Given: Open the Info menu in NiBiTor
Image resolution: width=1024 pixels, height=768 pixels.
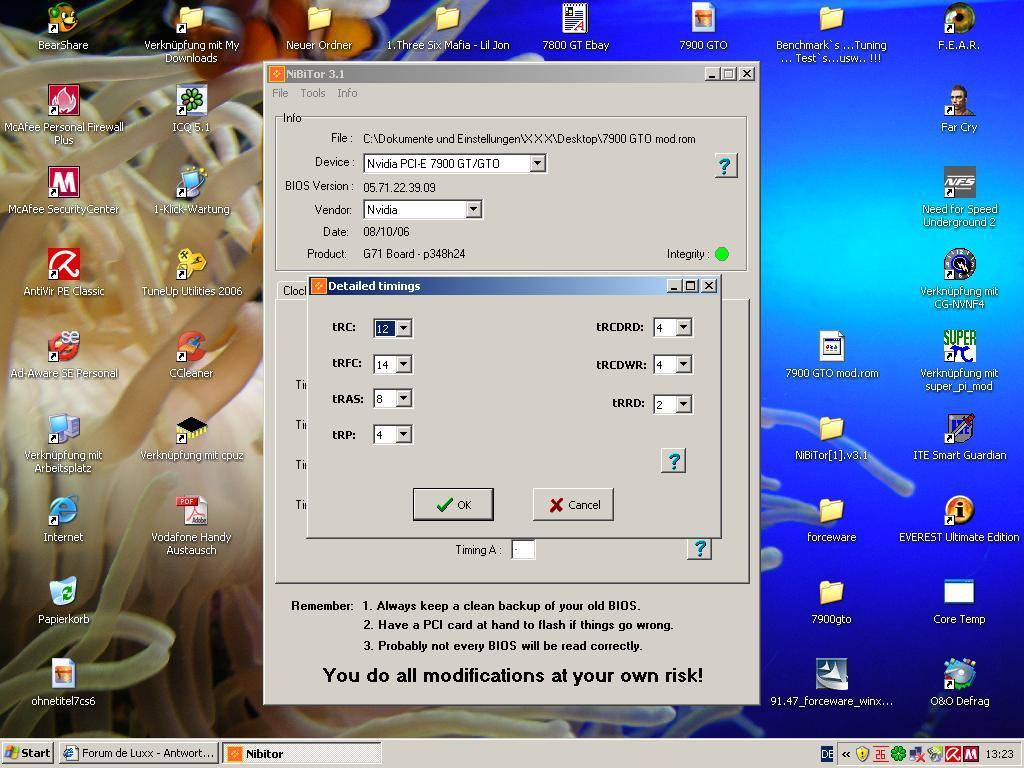Looking at the screenshot, I should click(x=347, y=93).
